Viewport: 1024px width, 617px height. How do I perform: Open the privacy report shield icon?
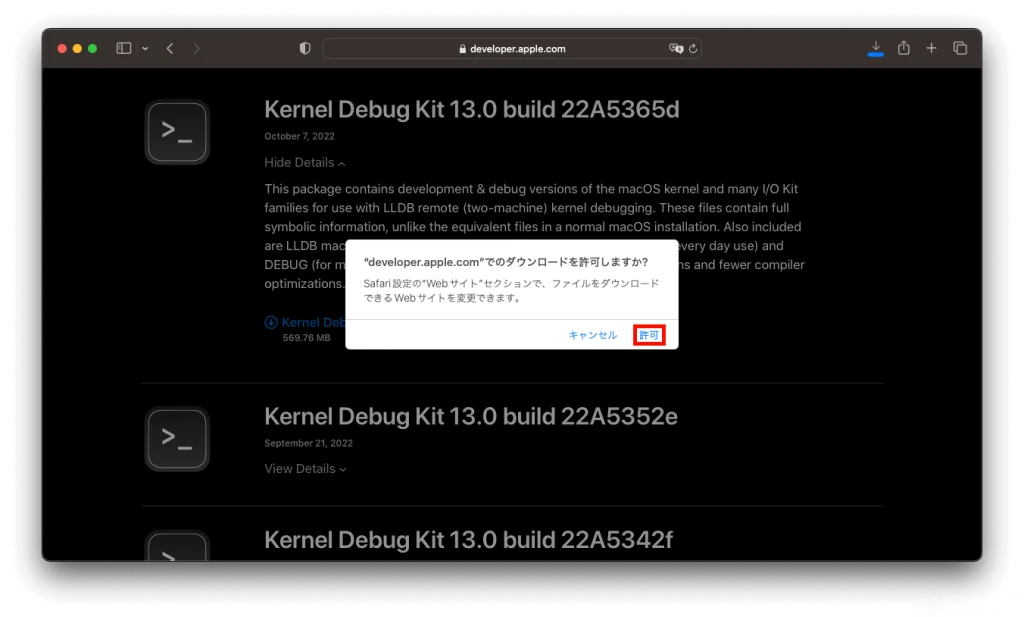(306, 48)
